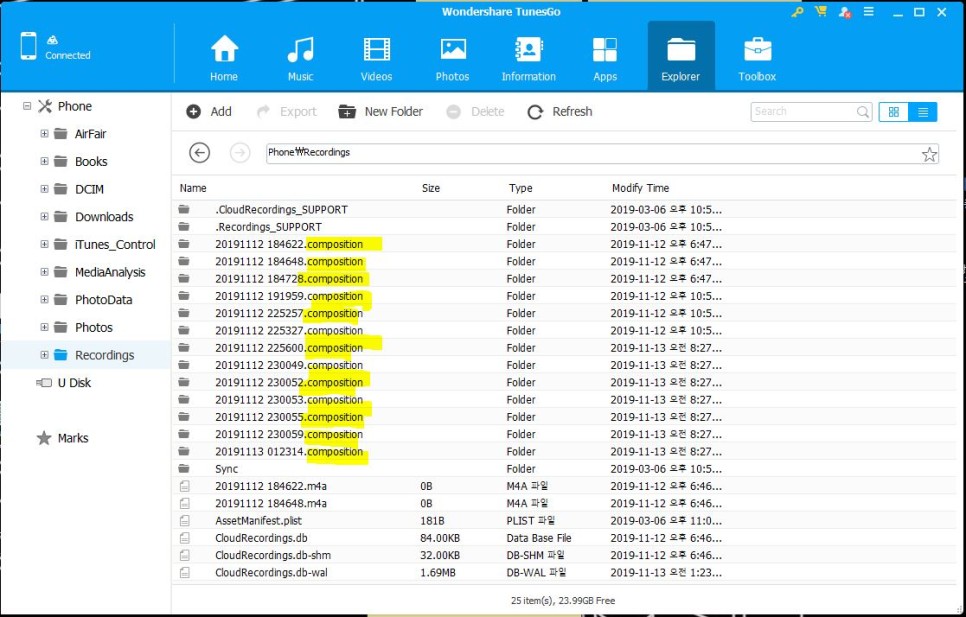The width and height of the screenshot is (966, 617).
Task: Select MediaAnalysis in the sidebar tree
Action: click(x=110, y=272)
